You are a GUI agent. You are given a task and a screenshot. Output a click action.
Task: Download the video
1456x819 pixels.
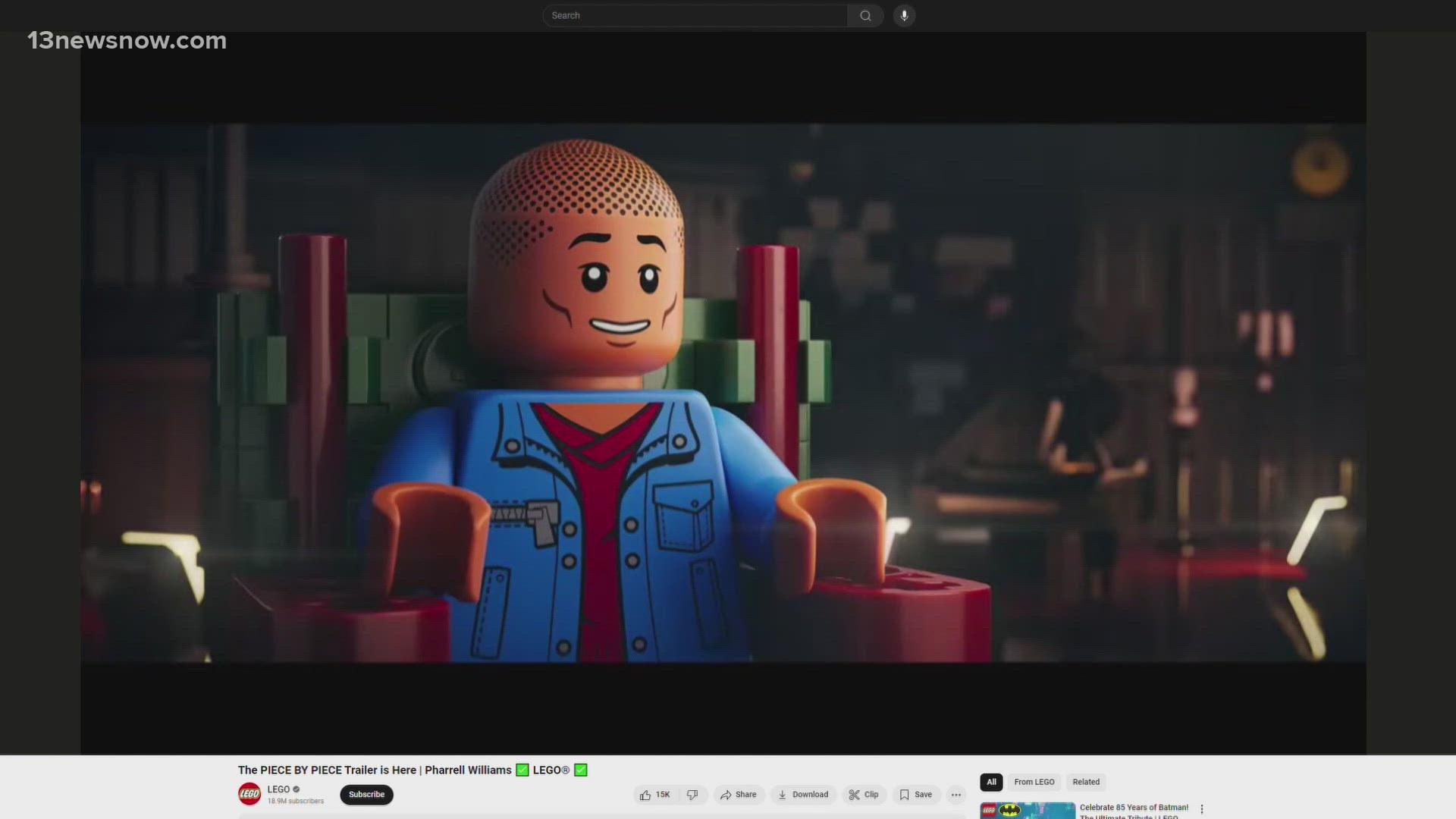click(x=803, y=794)
